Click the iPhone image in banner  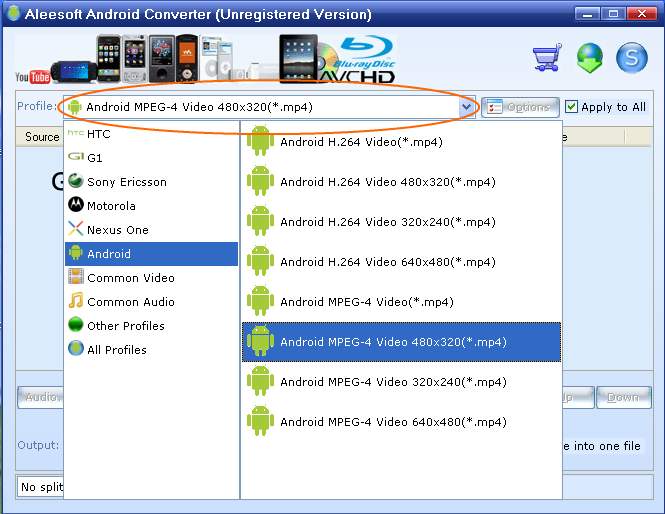coord(109,59)
